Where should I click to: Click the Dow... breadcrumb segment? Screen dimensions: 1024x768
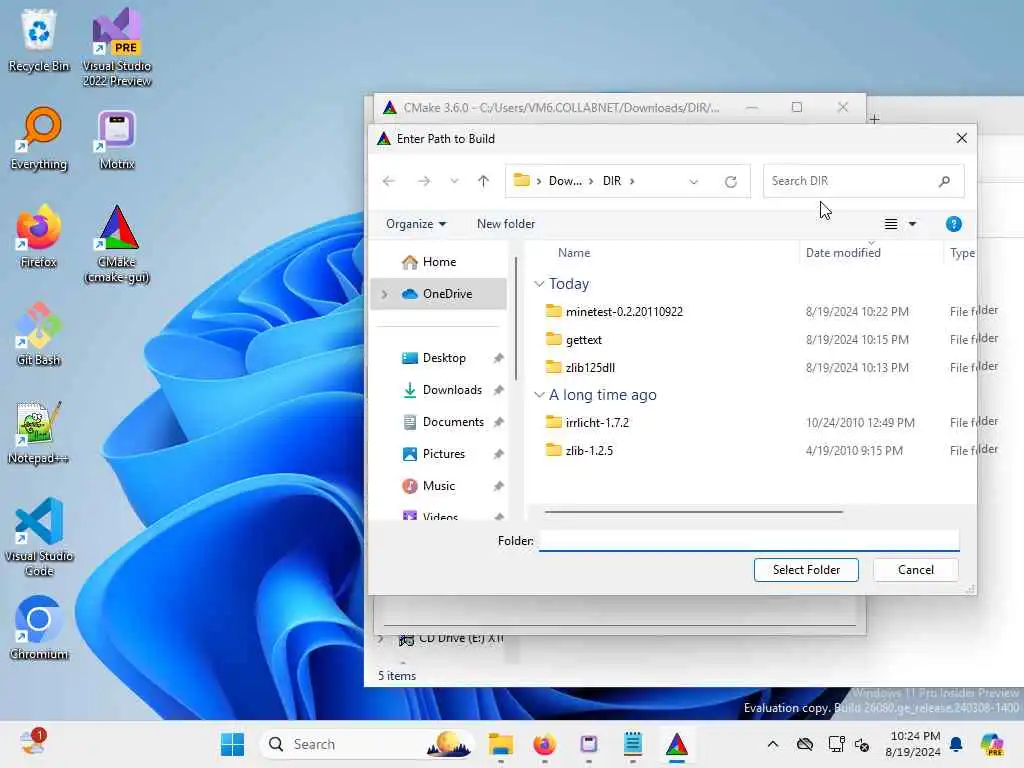(x=565, y=181)
